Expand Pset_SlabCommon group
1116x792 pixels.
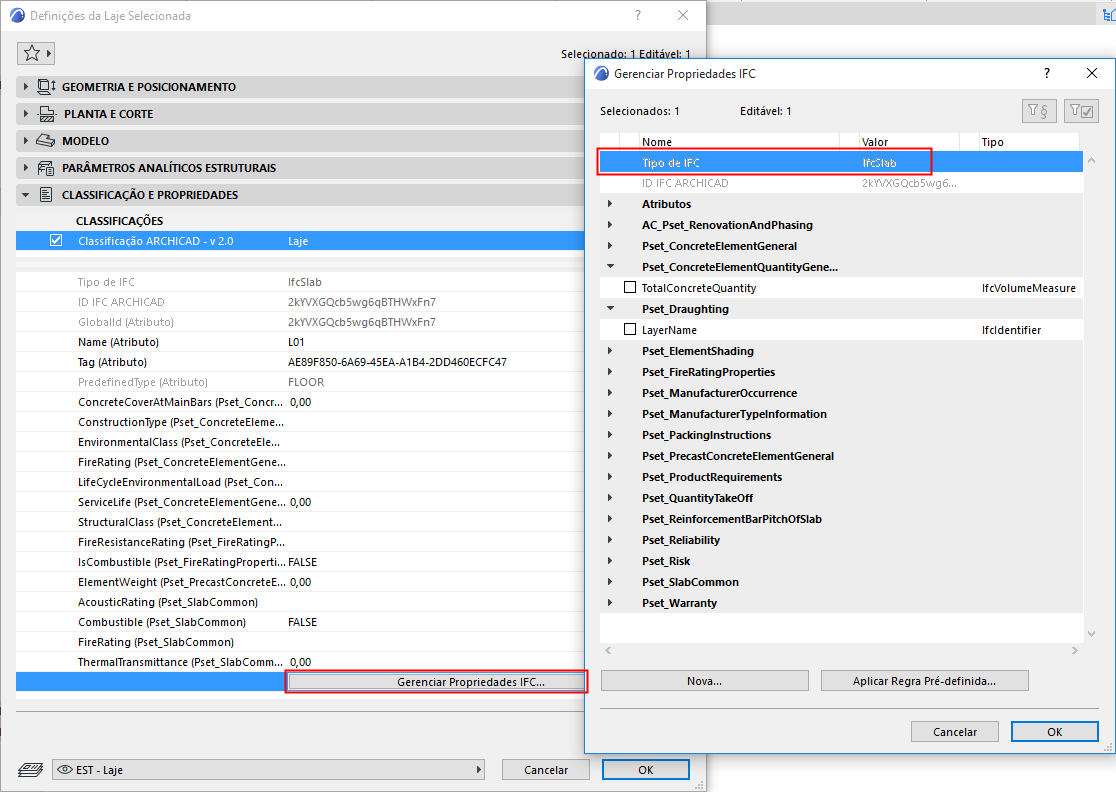point(610,582)
